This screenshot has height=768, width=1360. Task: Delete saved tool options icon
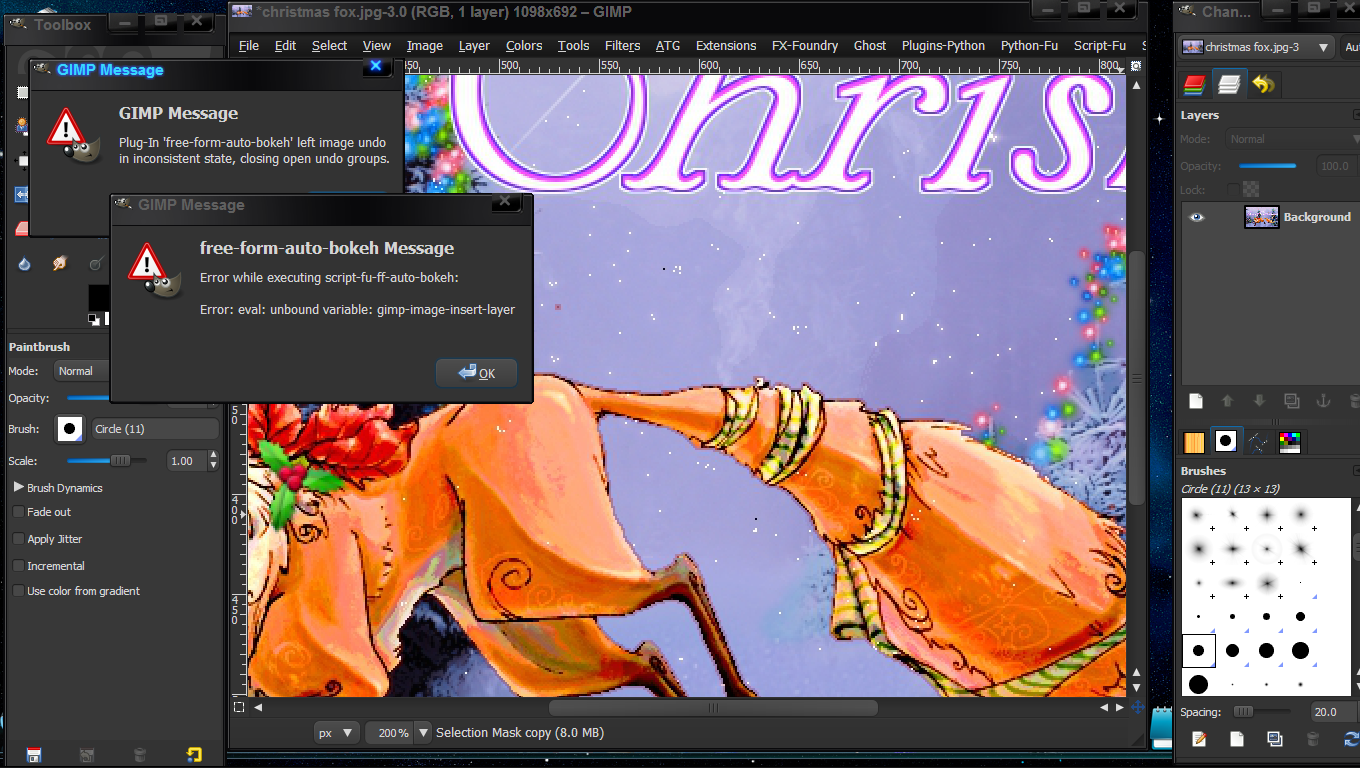click(140, 755)
